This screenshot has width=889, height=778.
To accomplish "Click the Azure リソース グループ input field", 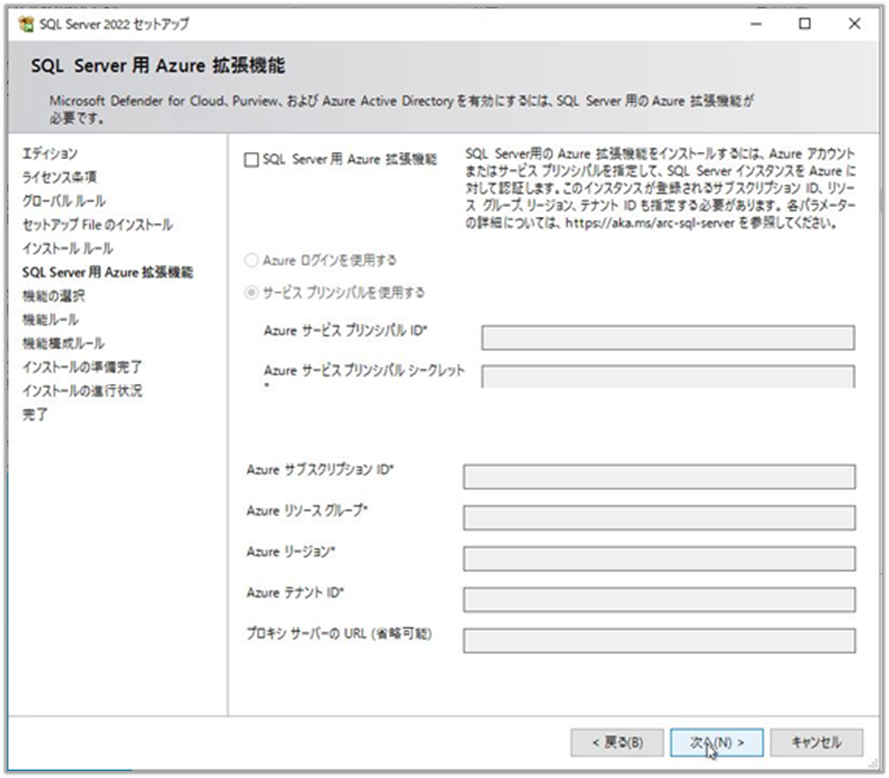I will [659, 518].
